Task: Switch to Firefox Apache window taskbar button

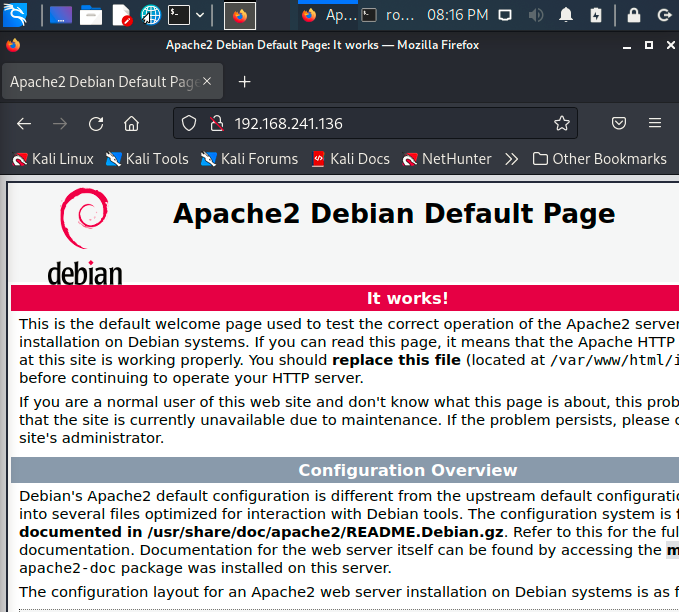Action: point(328,16)
